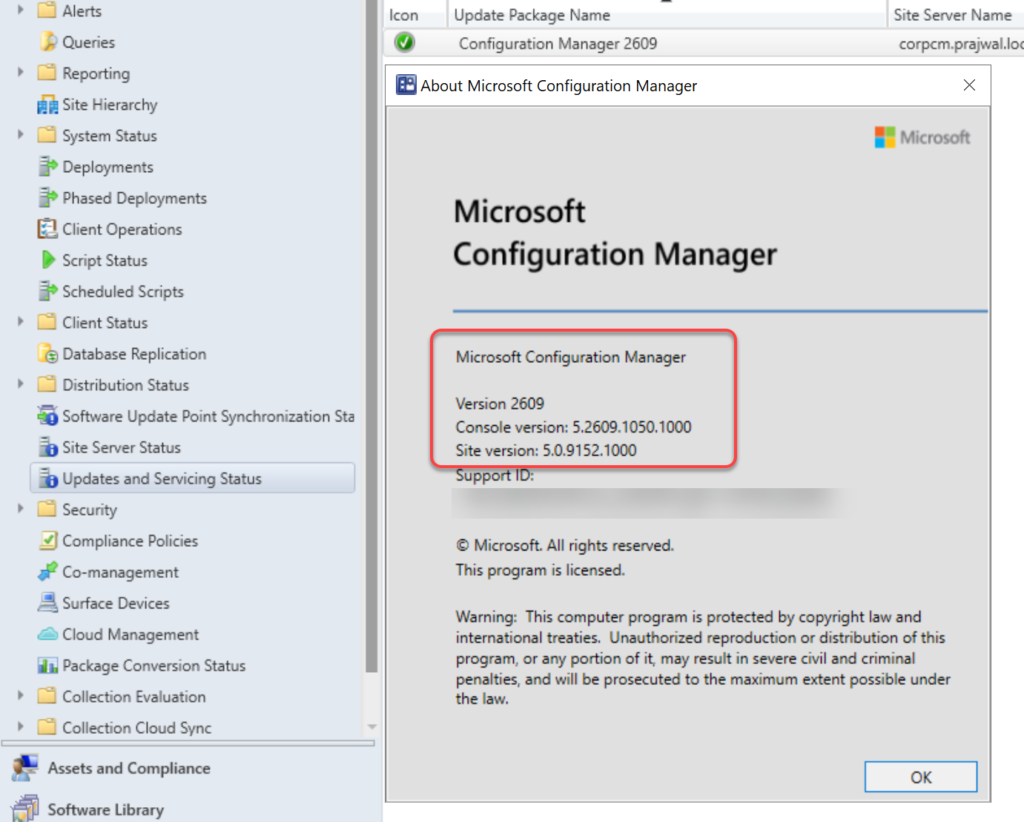Click the System Status folder icon

pos(46,135)
